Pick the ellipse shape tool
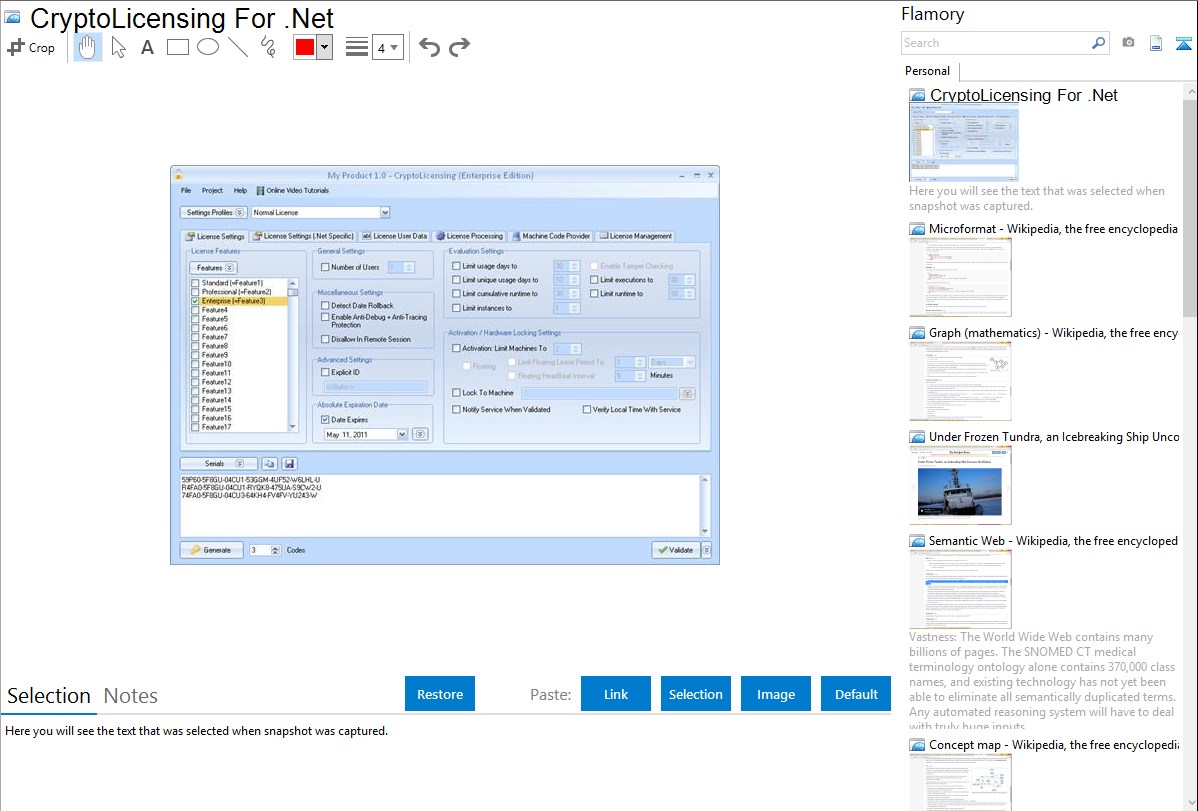1198x811 pixels. (208, 47)
